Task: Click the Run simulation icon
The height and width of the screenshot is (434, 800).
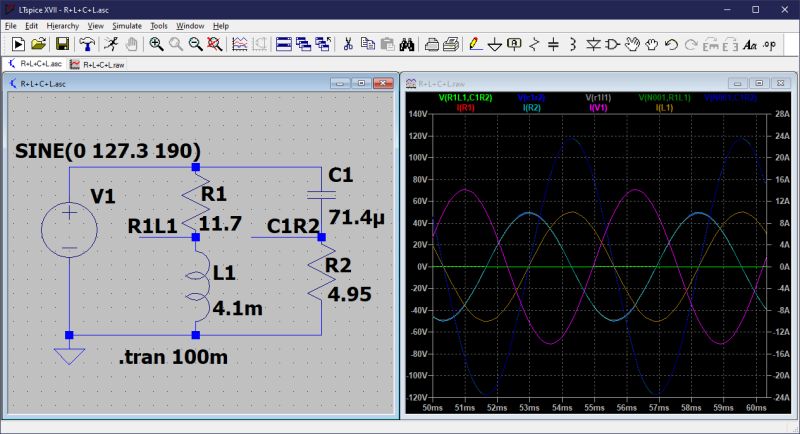Action: tap(18, 44)
